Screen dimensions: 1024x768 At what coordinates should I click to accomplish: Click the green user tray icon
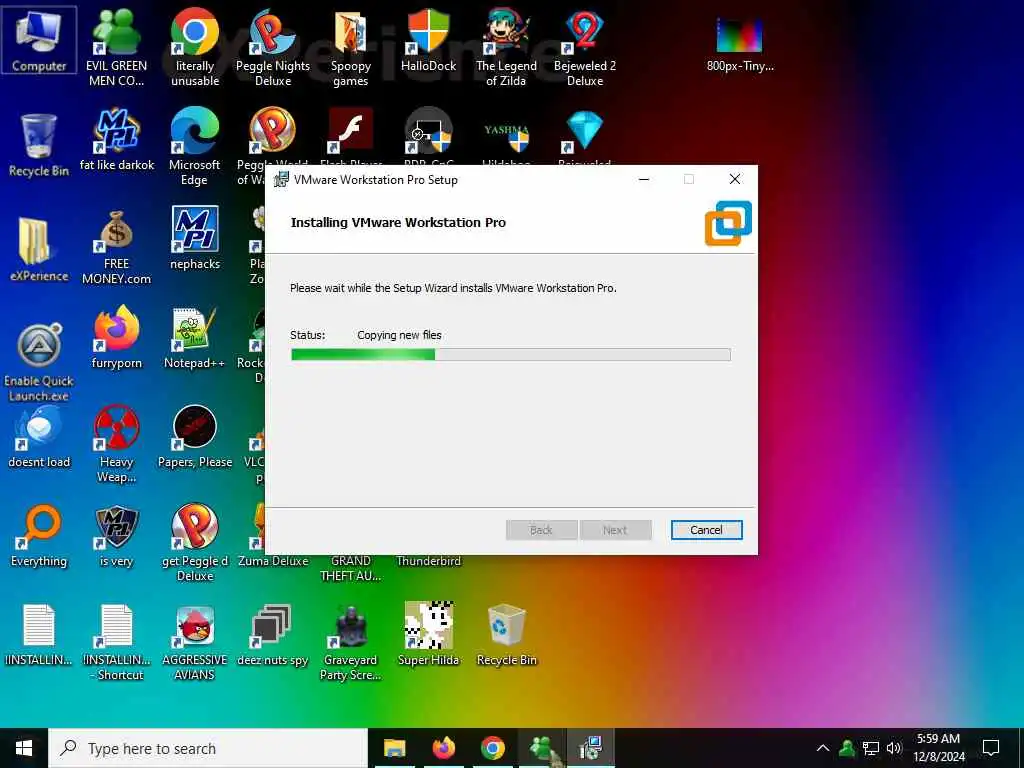(x=847, y=748)
